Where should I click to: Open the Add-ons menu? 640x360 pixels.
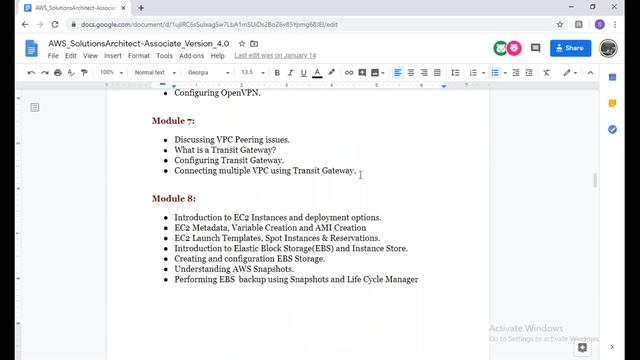pos(191,56)
